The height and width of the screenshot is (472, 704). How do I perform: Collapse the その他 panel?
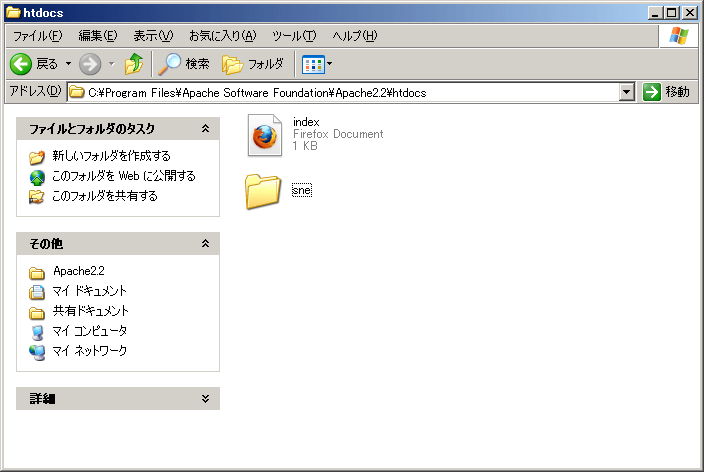(x=205, y=243)
